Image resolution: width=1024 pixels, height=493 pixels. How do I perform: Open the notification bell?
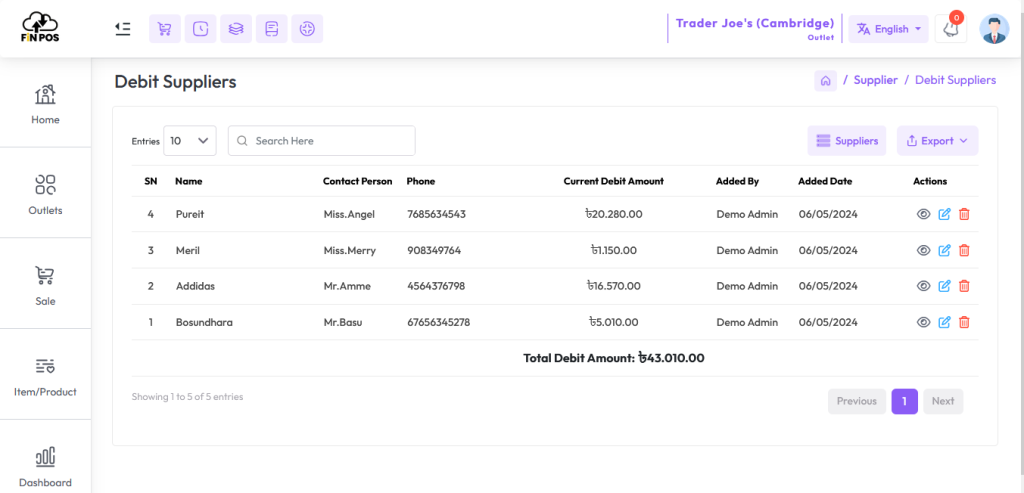951,29
